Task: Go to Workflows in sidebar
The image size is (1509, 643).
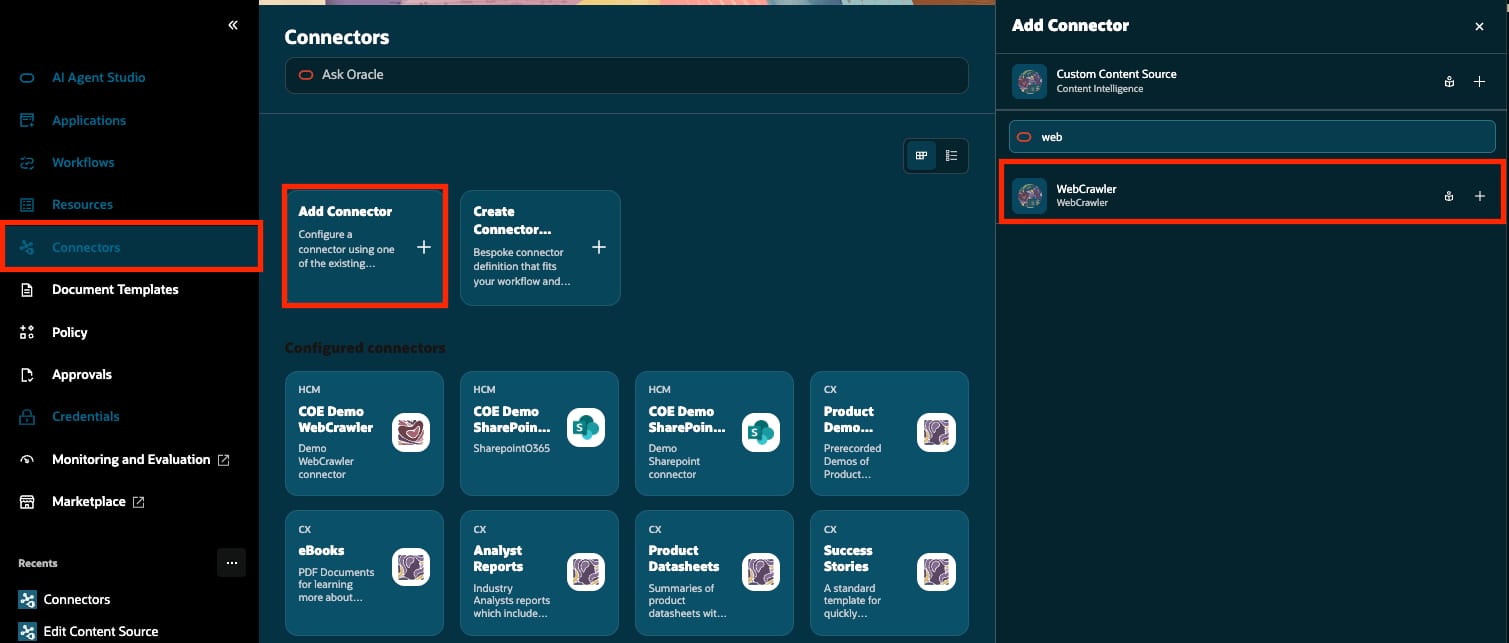Action: (83, 162)
